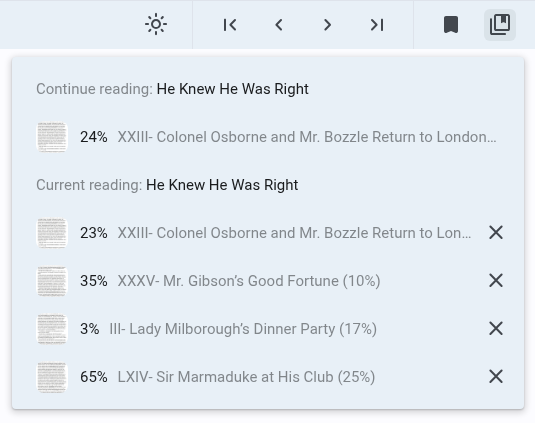Jump to III- Lady Milborough's Dinner Party
The image size is (535, 423).
[x=243, y=329]
